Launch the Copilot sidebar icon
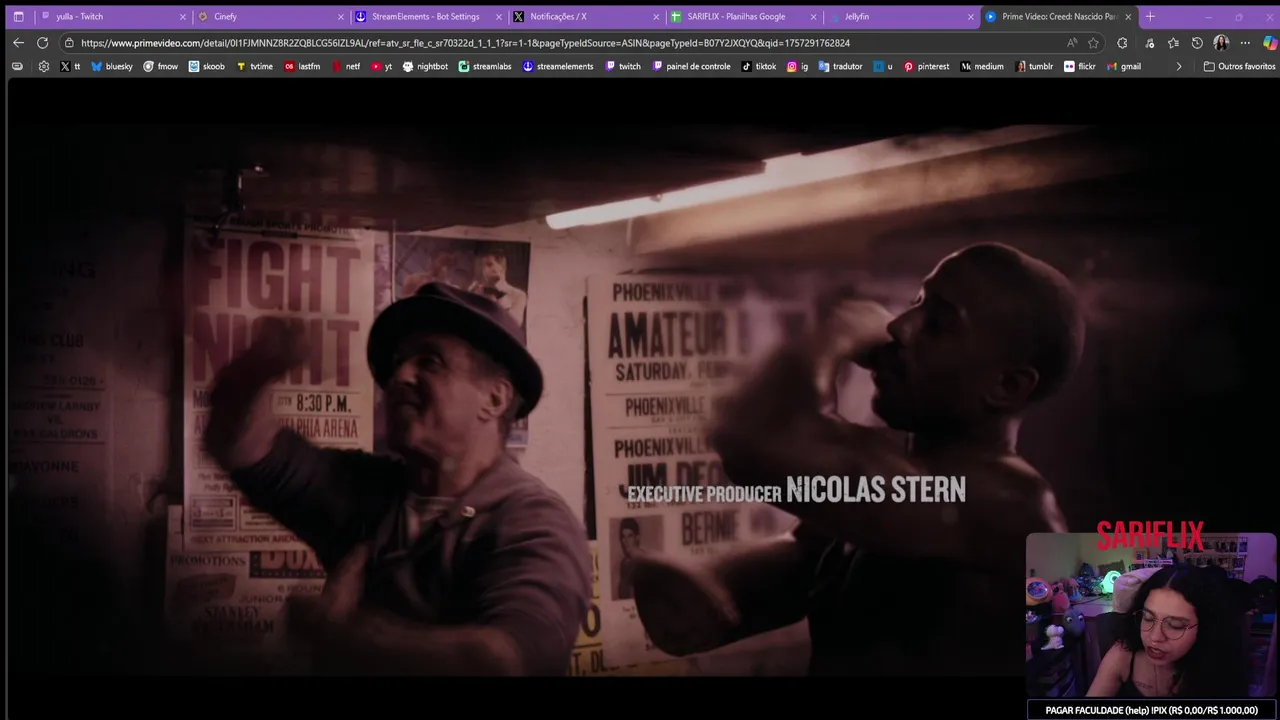Viewport: 1280px width, 720px height. click(x=1269, y=43)
